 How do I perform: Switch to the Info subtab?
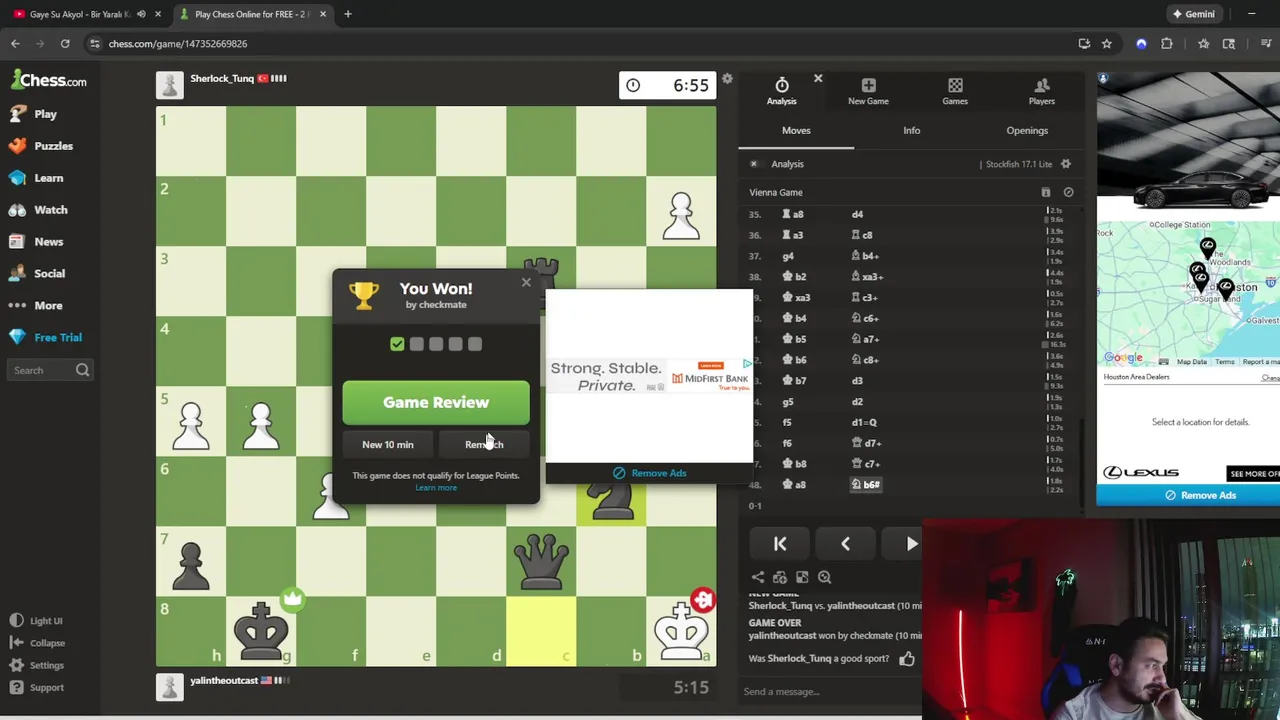[912, 130]
